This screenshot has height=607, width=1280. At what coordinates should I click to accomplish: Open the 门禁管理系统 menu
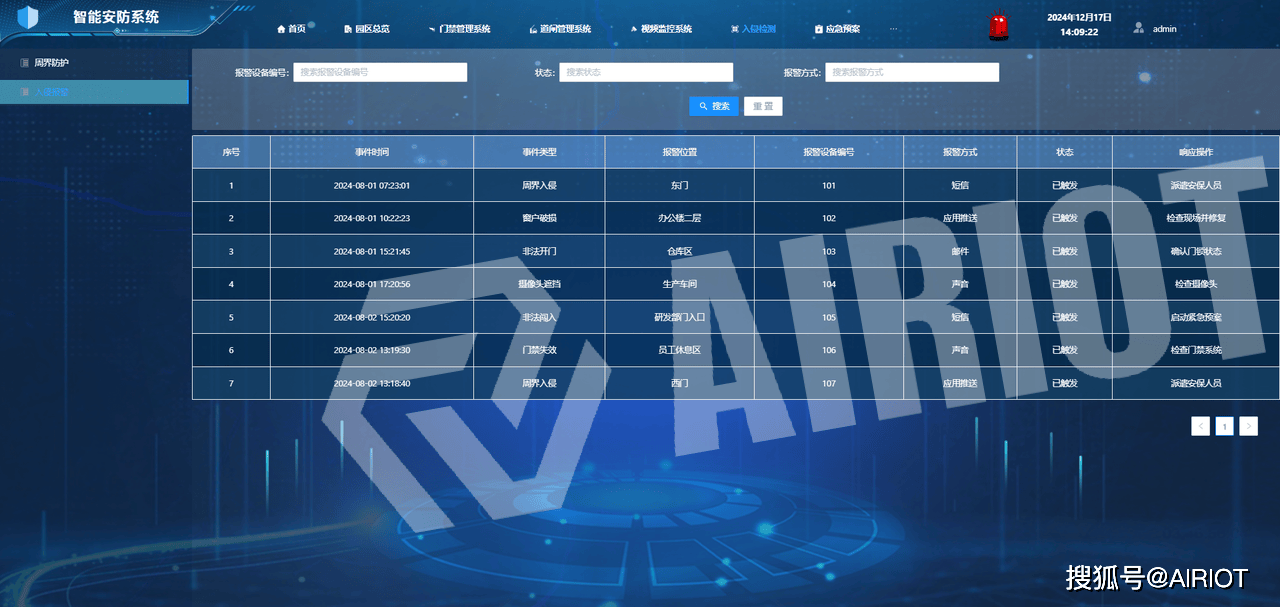click(459, 29)
